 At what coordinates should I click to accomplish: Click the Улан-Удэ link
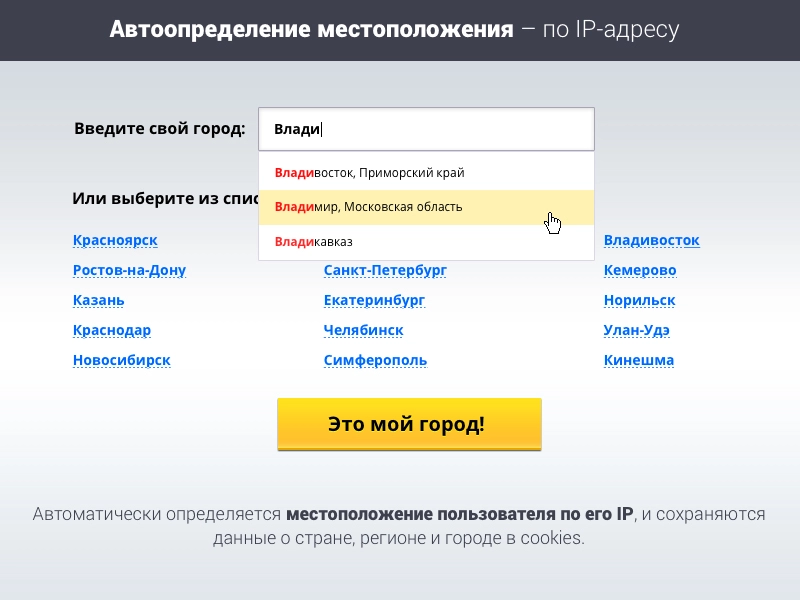[x=637, y=330]
